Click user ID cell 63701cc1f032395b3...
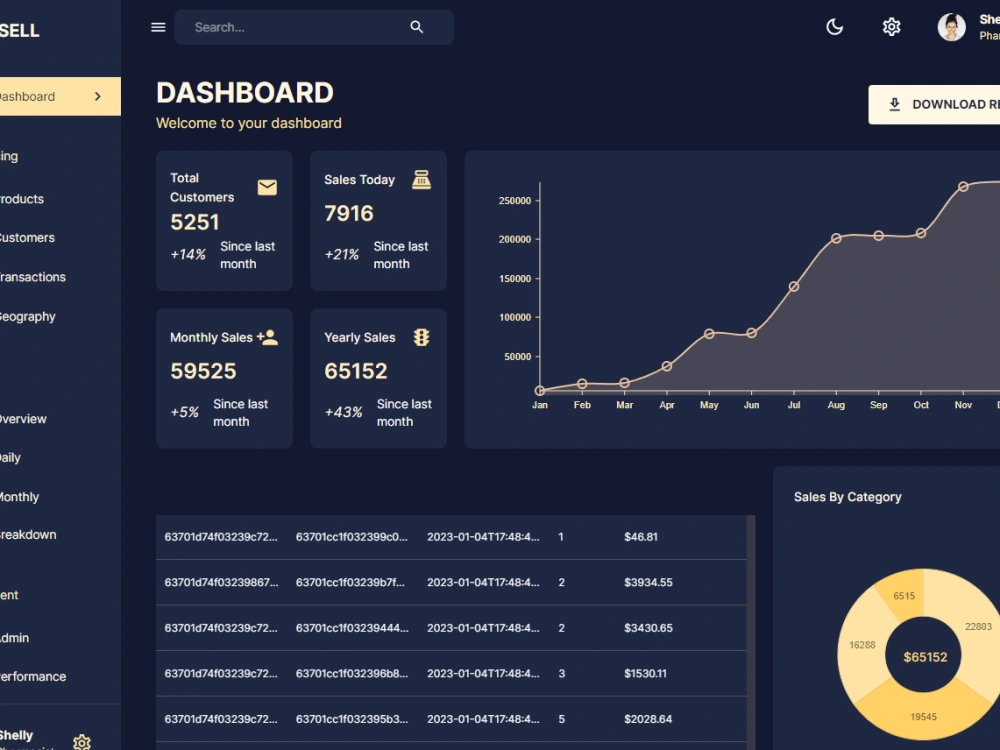1000x750 pixels. [352, 719]
